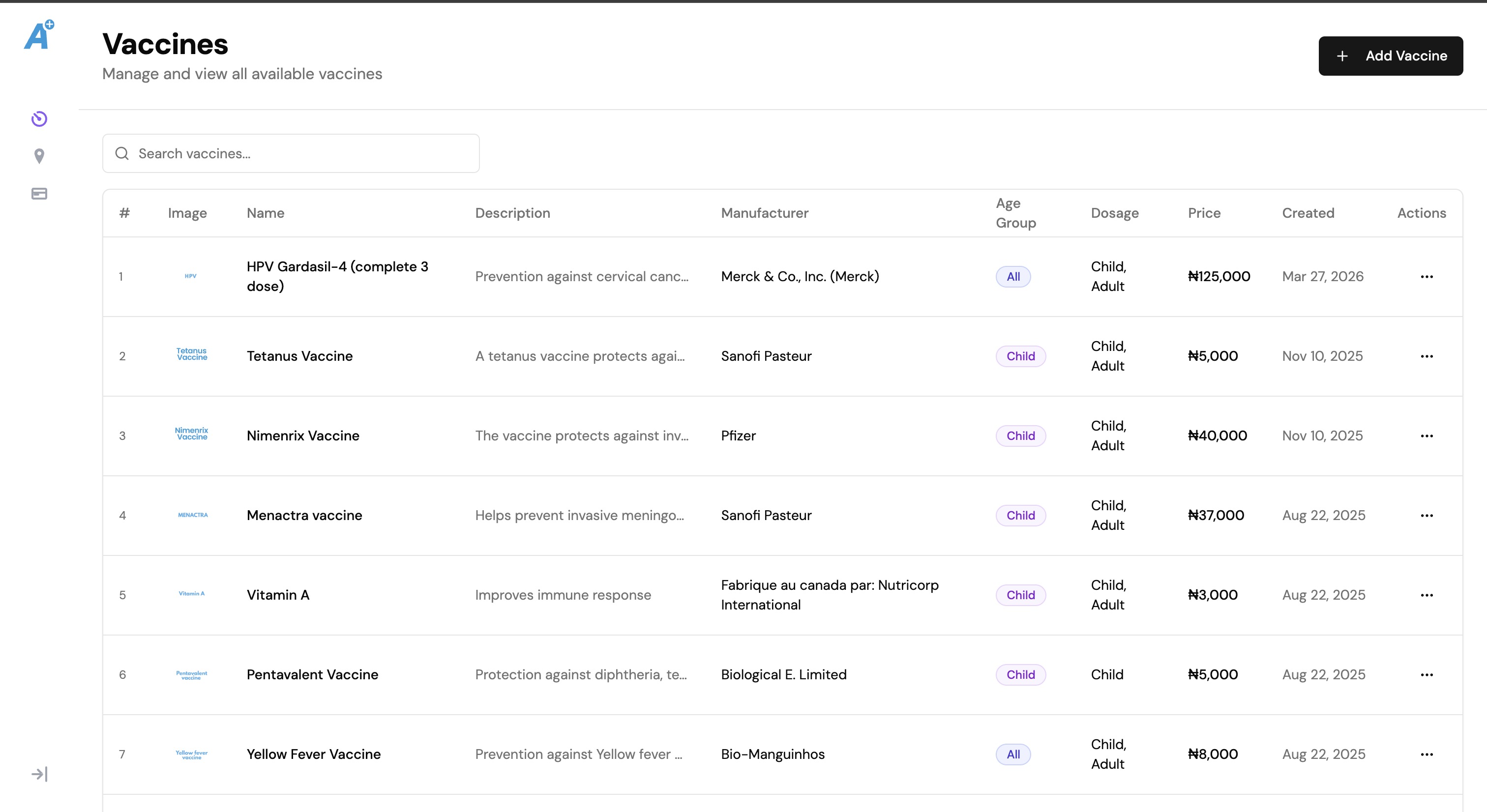Click the All badge in Yellow Fever row
This screenshot has height=812, width=1487.
[x=1013, y=754]
